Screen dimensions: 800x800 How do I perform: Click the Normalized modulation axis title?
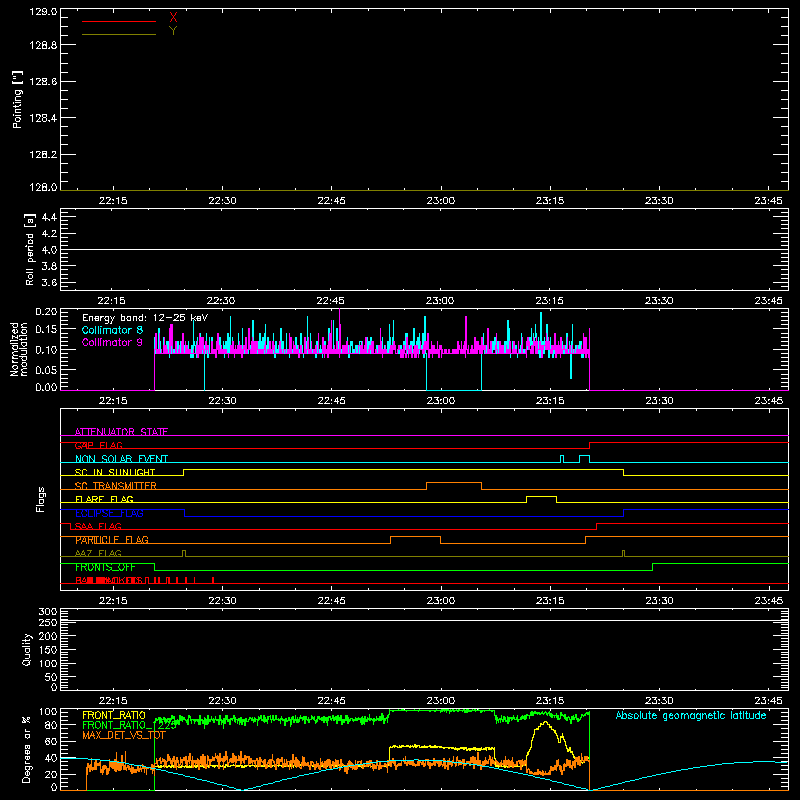click(x=19, y=349)
